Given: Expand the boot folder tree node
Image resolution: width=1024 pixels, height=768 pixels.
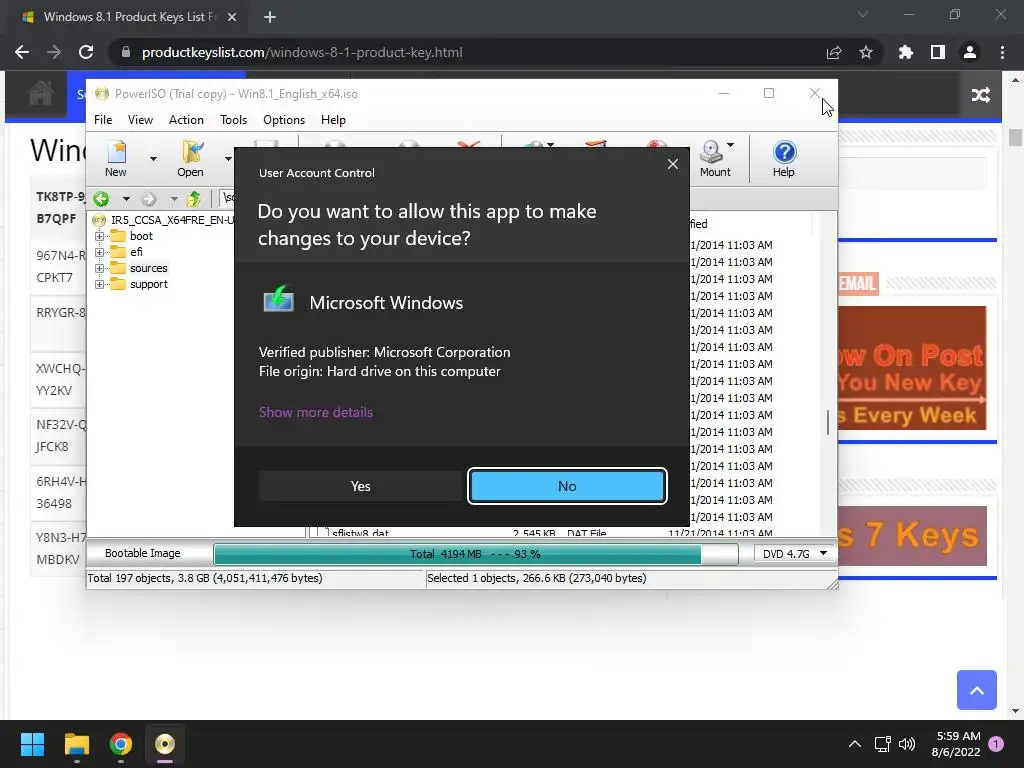Looking at the screenshot, I should point(99,236).
